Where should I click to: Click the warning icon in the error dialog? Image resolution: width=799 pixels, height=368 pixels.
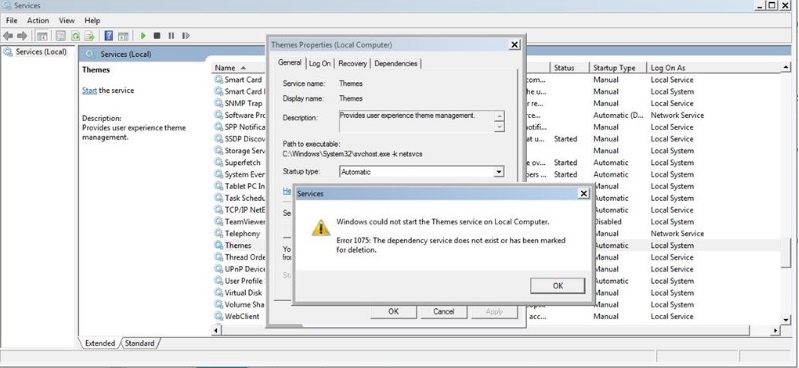point(321,228)
